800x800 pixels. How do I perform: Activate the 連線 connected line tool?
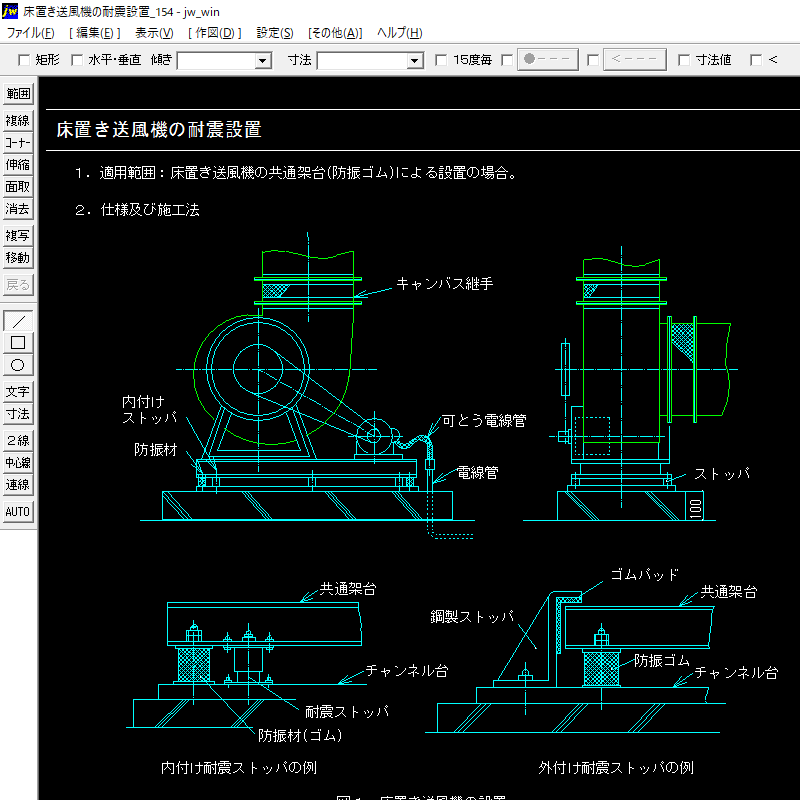tap(18, 485)
